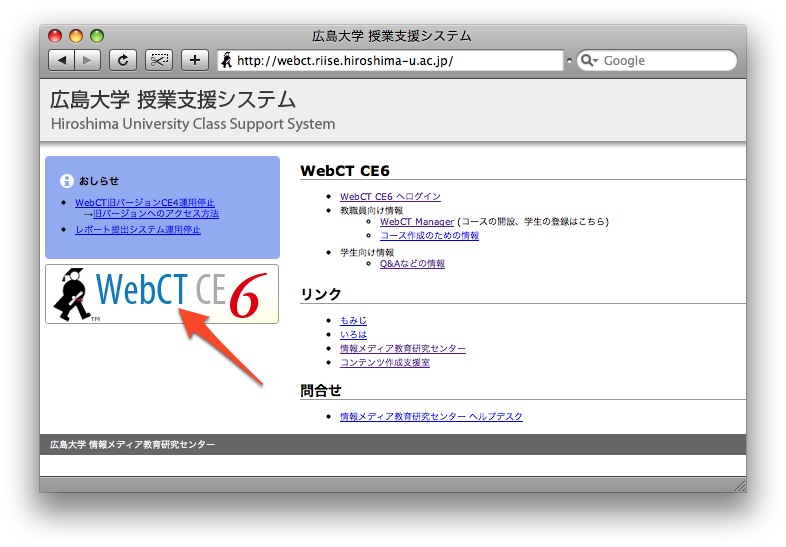Click the info icon beside おしらせ
786x547 pixels.
coord(67,181)
